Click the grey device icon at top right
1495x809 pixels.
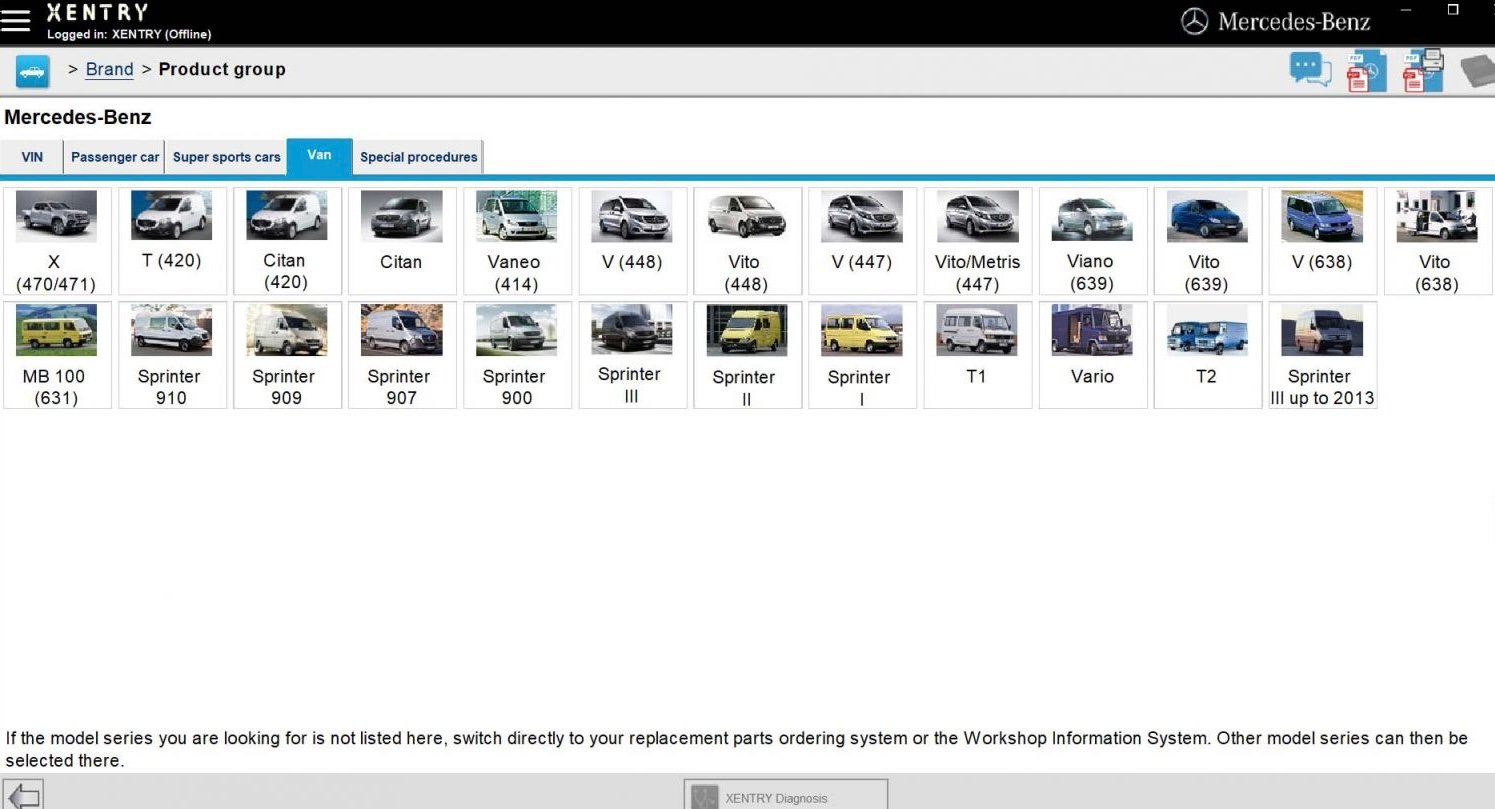click(x=1477, y=72)
